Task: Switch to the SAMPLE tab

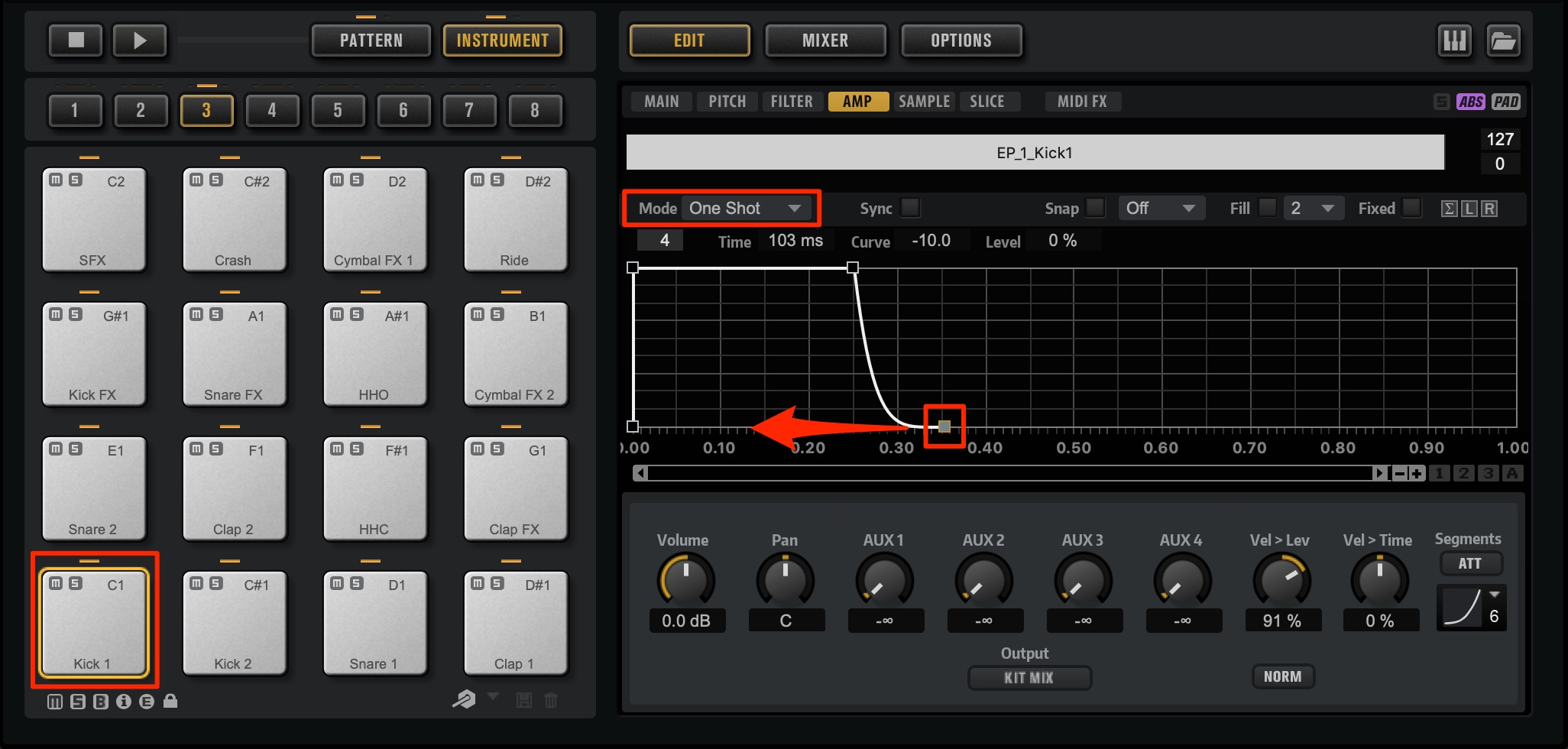Action: pyautogui.click(x=924, y=102)
